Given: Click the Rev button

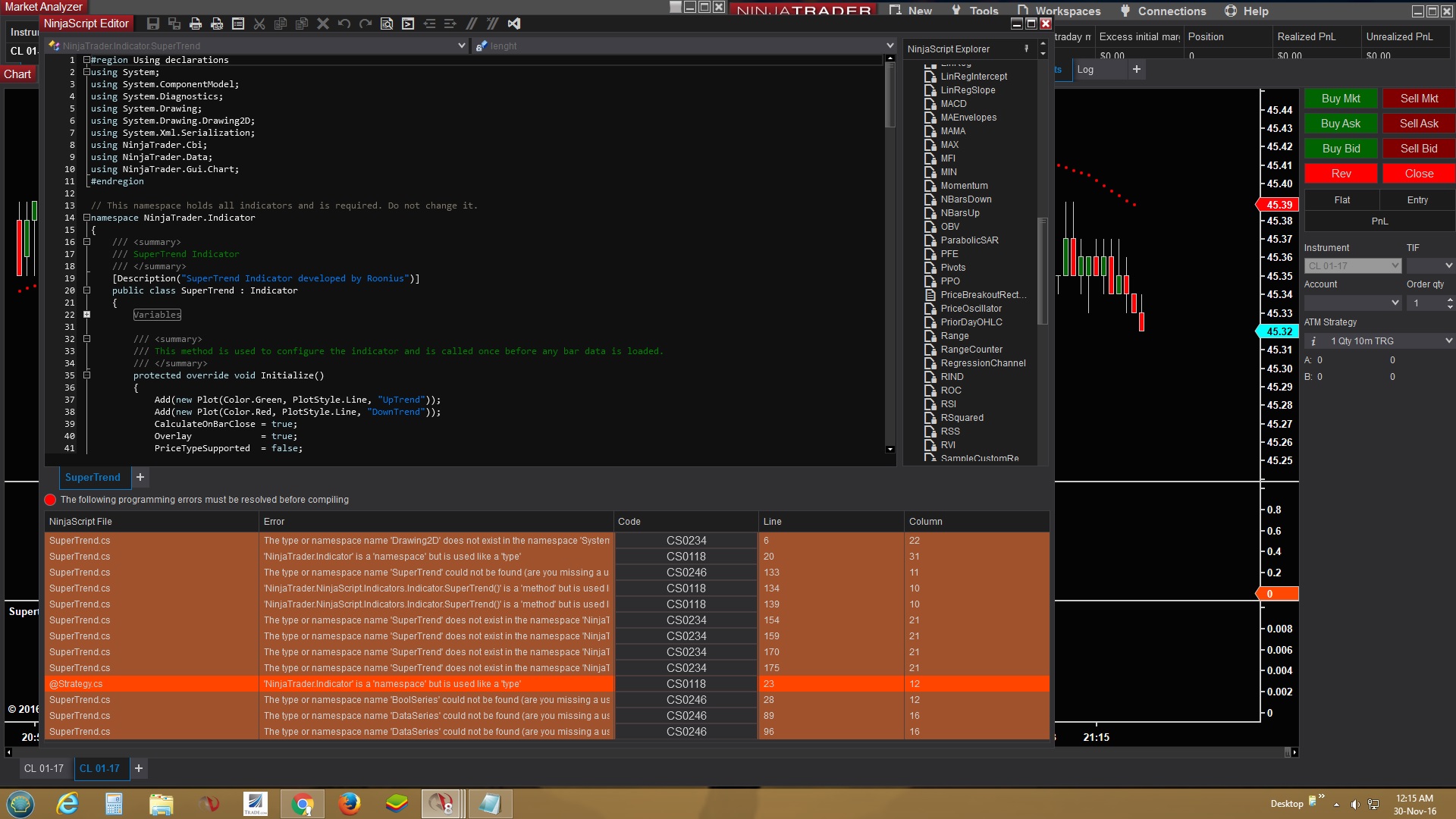Looking at the screenshot, I should 1341,174.
